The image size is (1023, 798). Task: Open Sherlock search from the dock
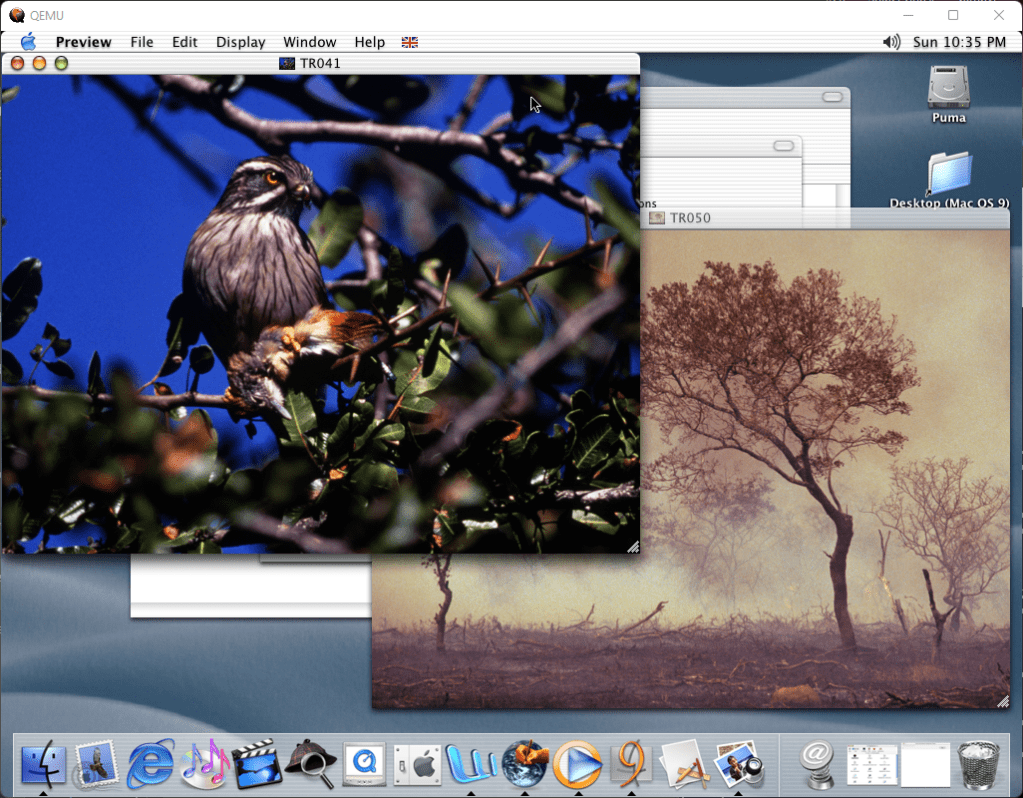click(310, 765)
